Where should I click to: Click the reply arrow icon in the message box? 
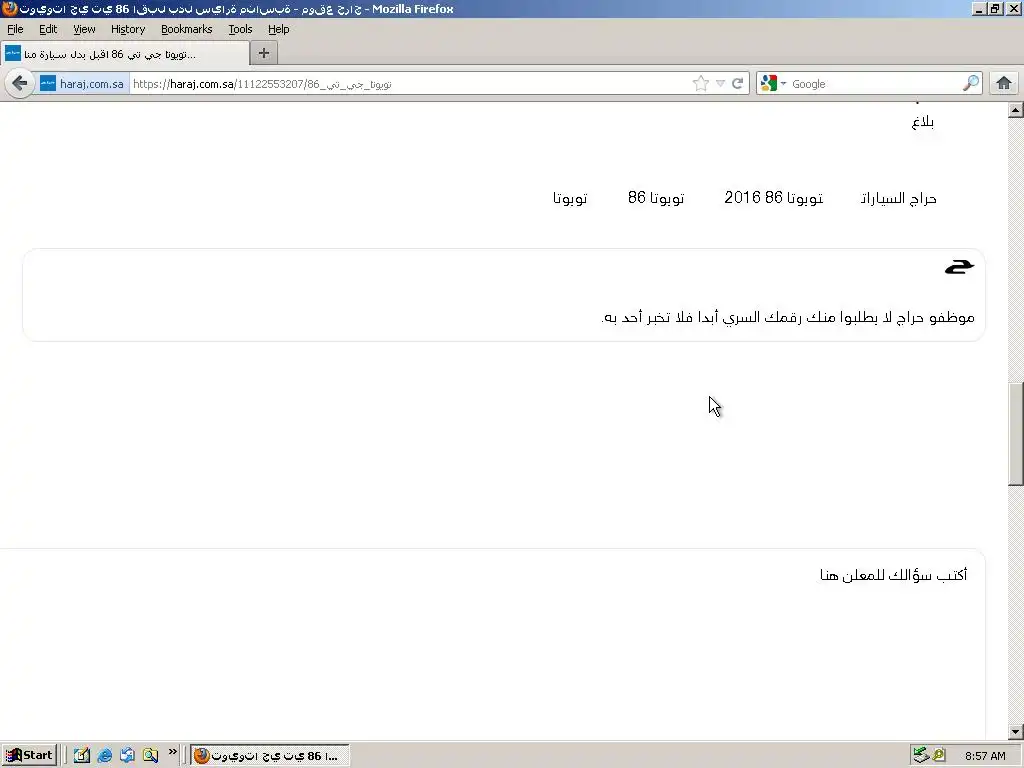coord(959,266)
